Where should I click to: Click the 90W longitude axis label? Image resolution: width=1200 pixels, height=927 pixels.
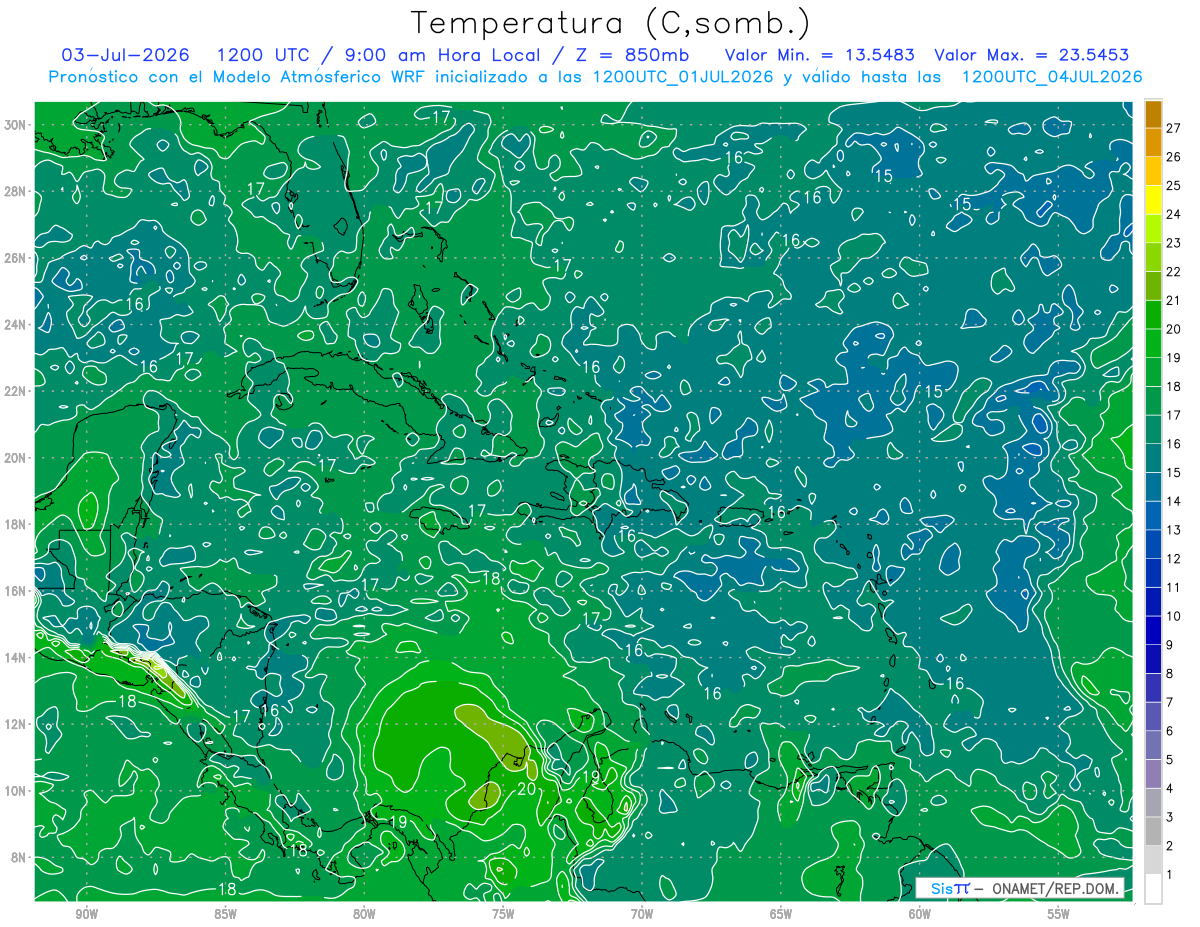coord(86,915)
